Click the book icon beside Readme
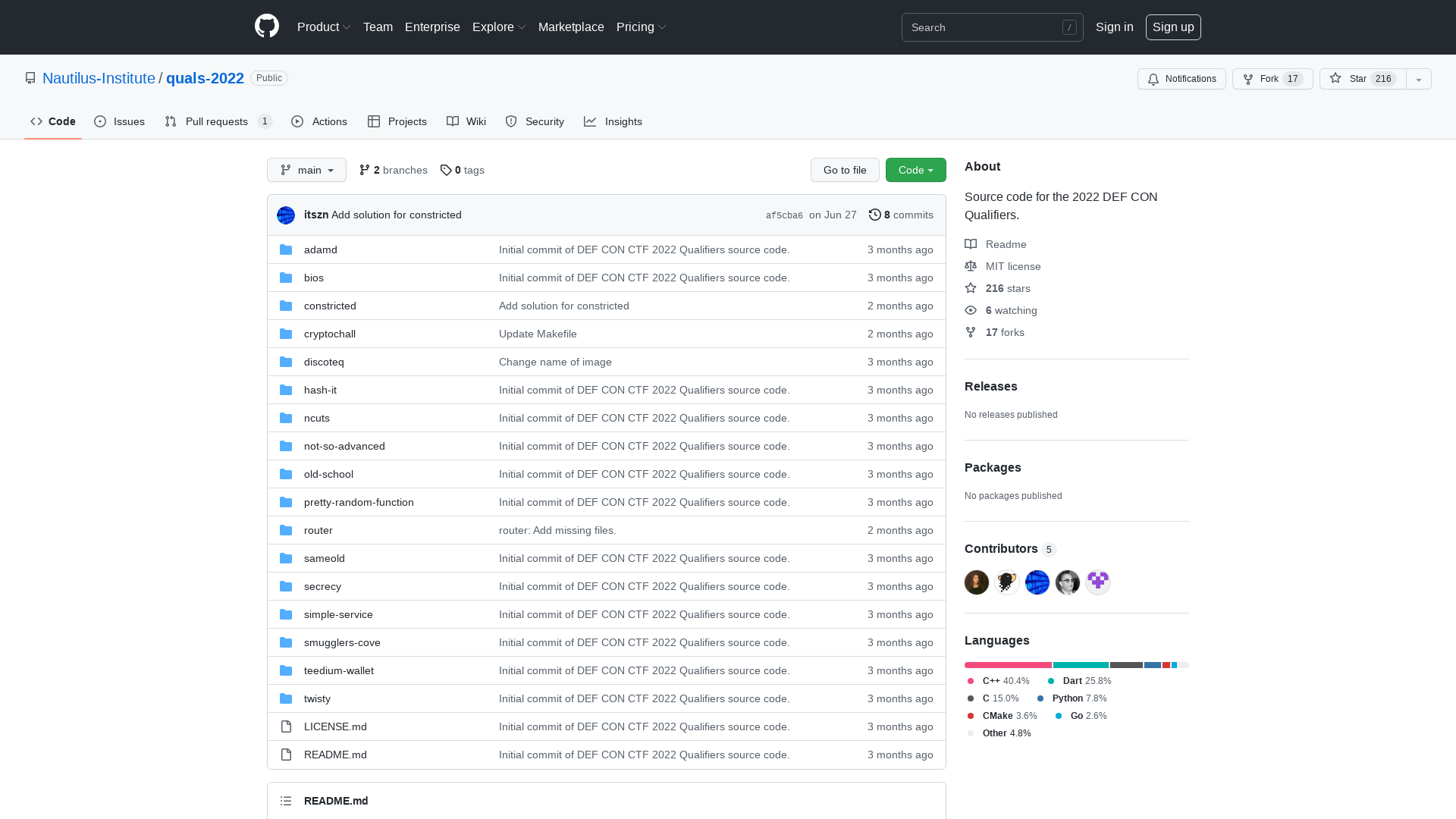The height and width of the screenshot is (819, 1456). point(971,244)
